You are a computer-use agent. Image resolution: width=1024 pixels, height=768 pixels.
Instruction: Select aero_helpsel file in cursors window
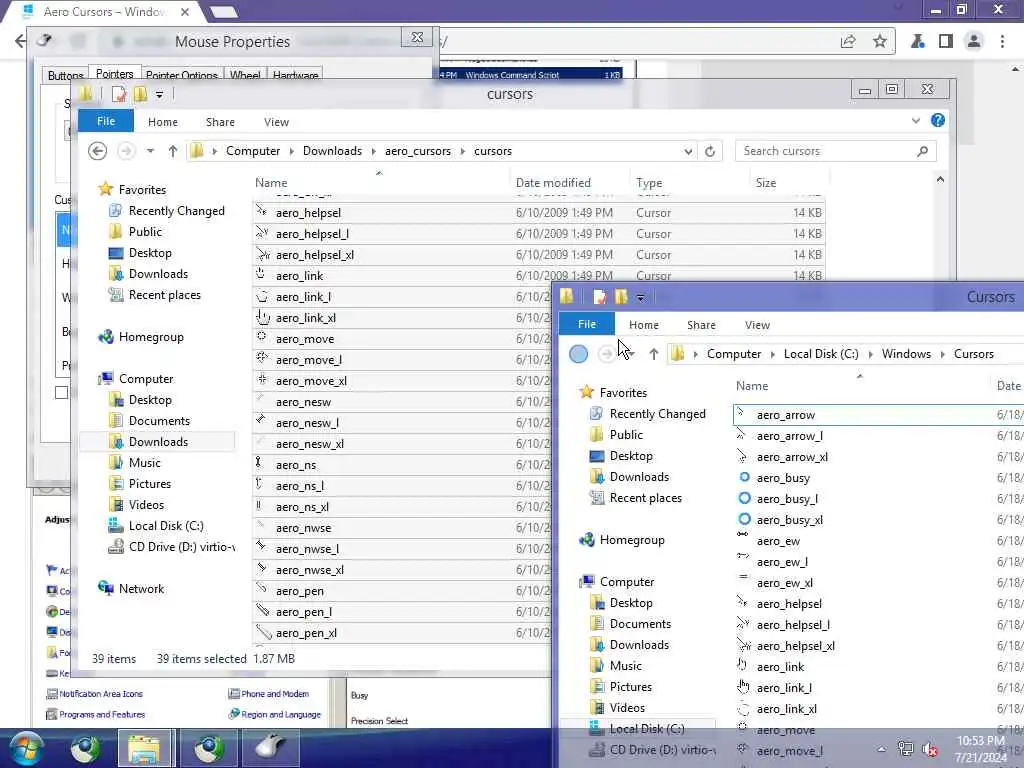click(308, 213)
